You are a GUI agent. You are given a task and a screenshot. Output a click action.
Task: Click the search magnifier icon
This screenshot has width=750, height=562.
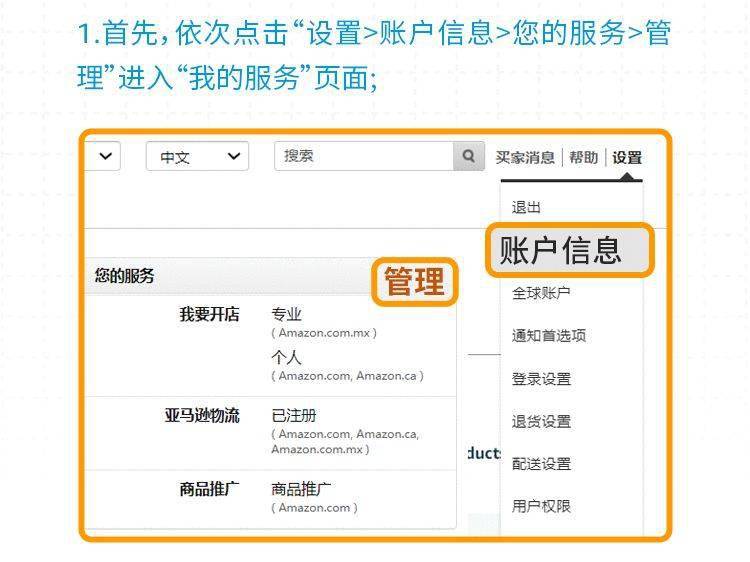468,157
